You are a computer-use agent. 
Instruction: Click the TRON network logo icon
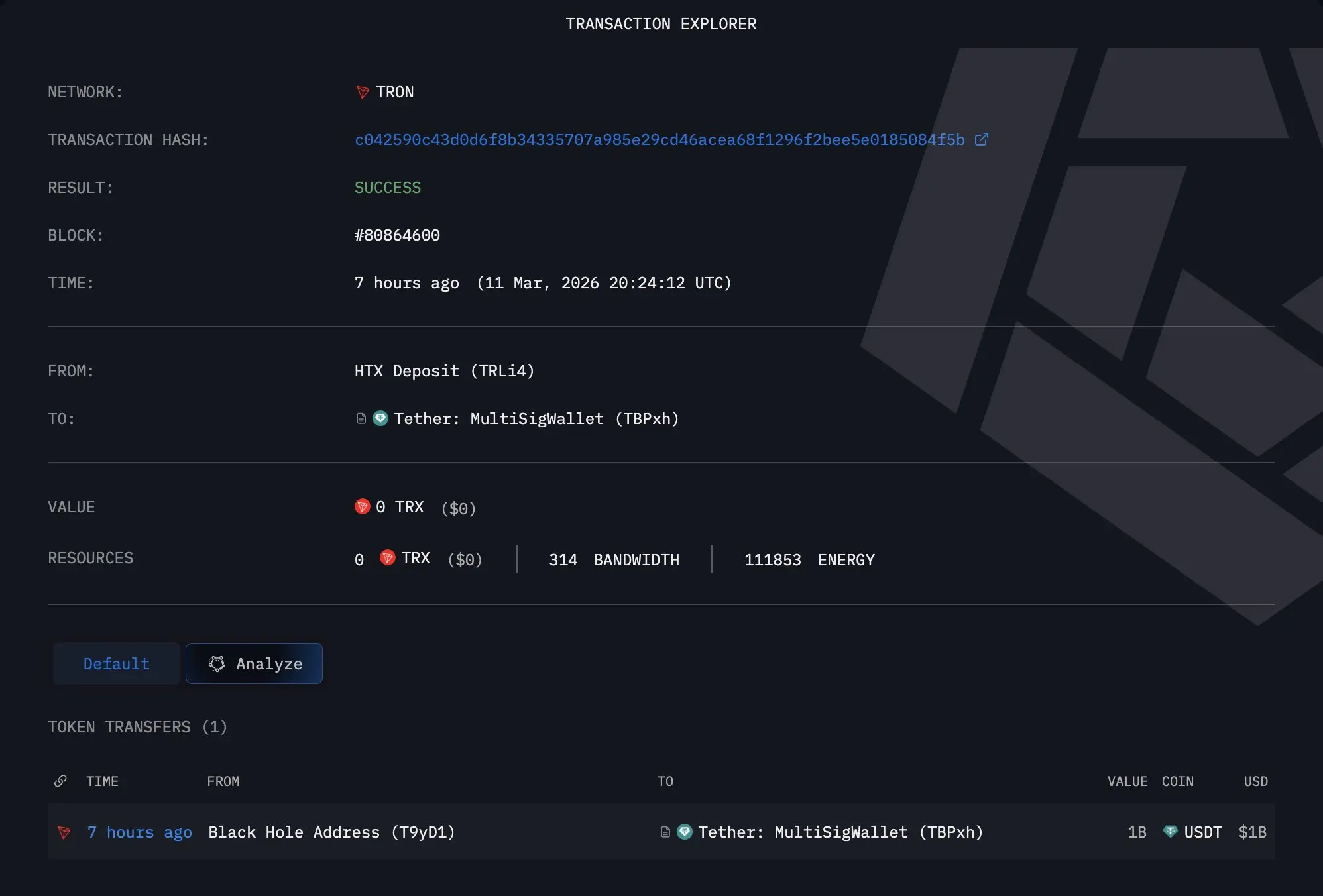pos(362,92)
